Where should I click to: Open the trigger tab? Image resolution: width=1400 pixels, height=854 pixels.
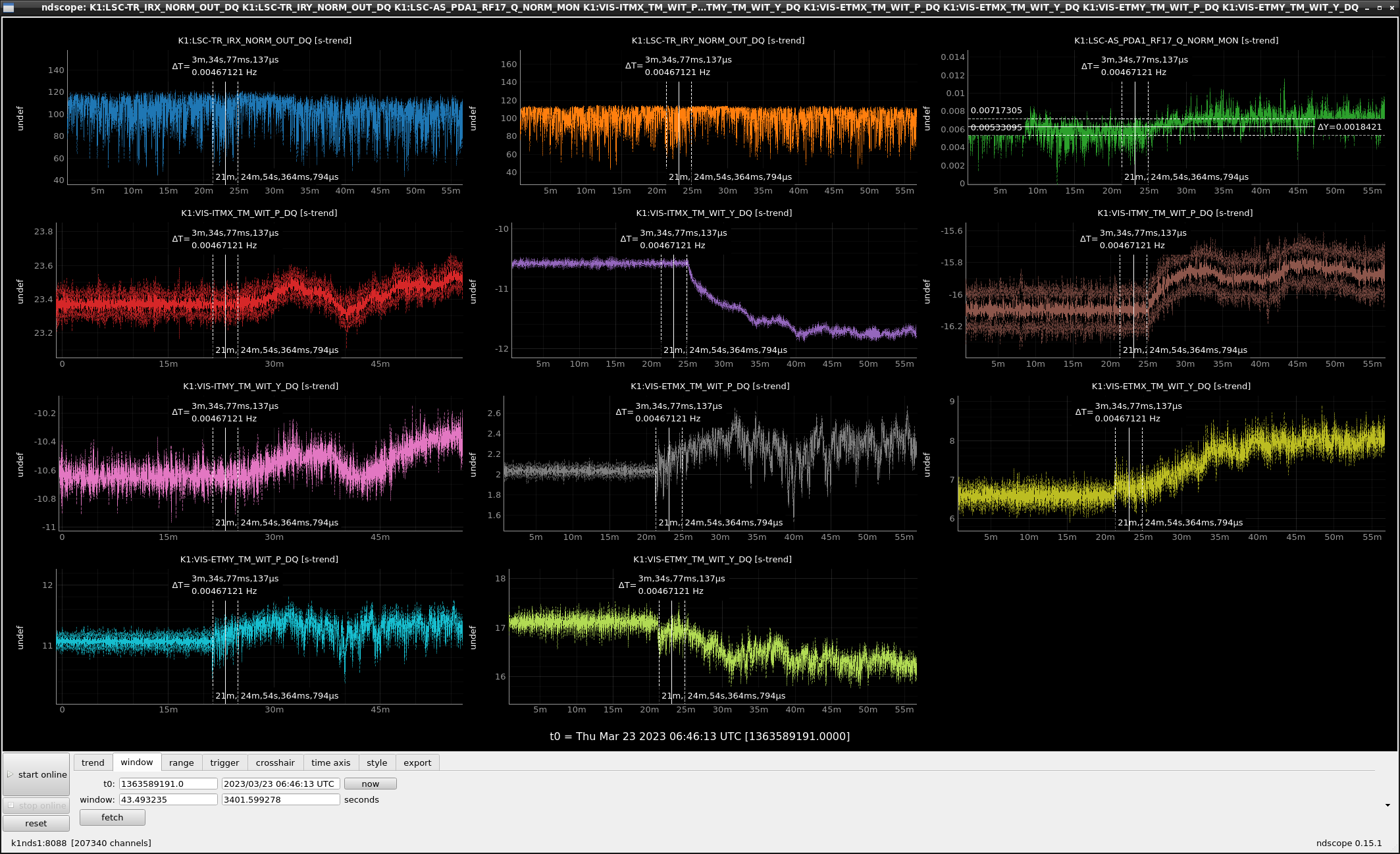coord(224,762)
